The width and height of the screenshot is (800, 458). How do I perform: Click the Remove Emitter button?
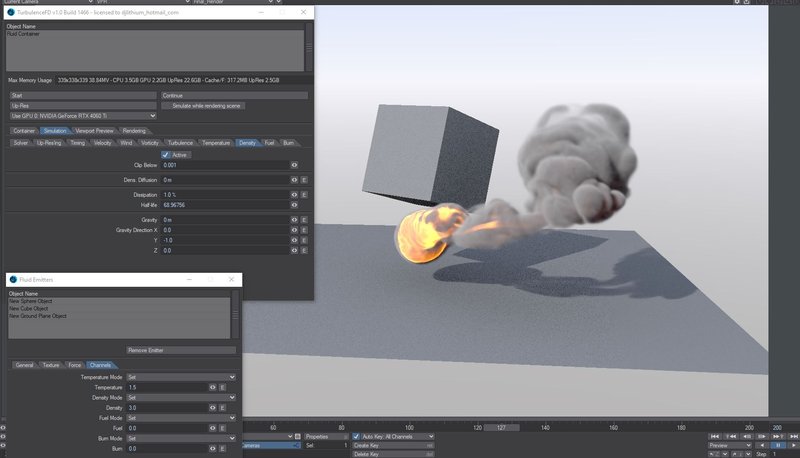coord(181,350)
